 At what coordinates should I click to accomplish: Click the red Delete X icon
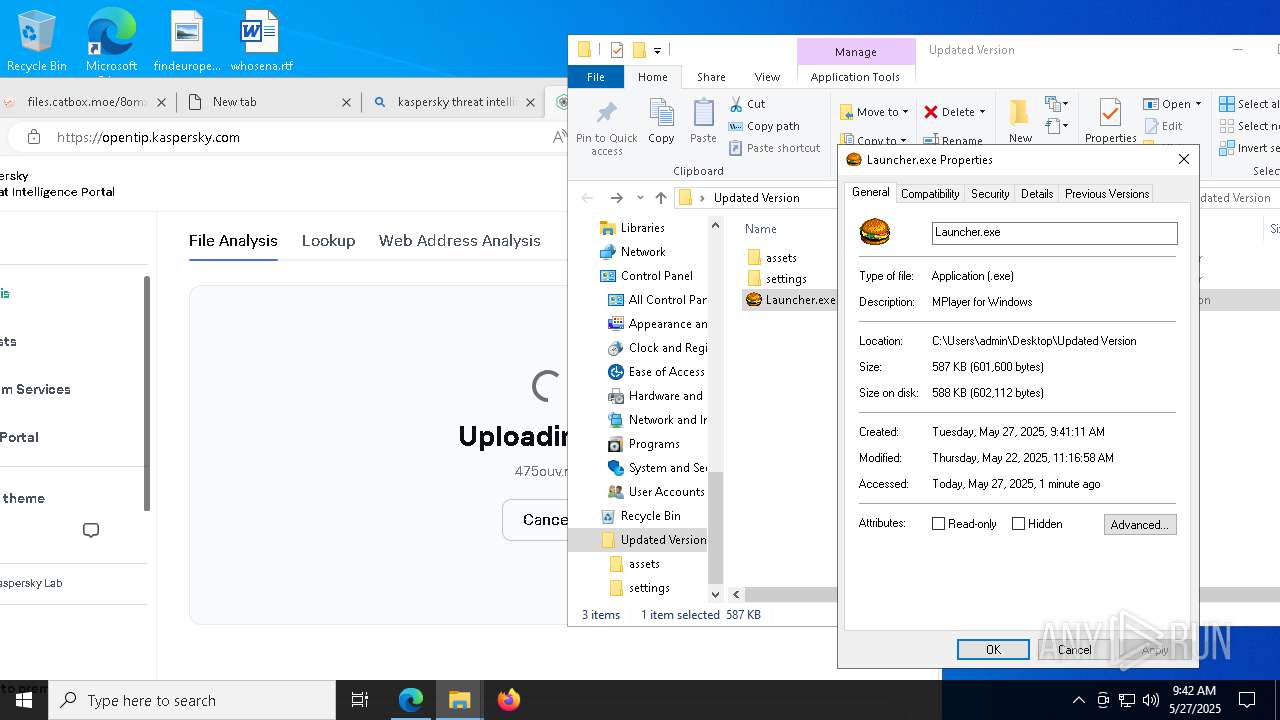tap(931, 112)
